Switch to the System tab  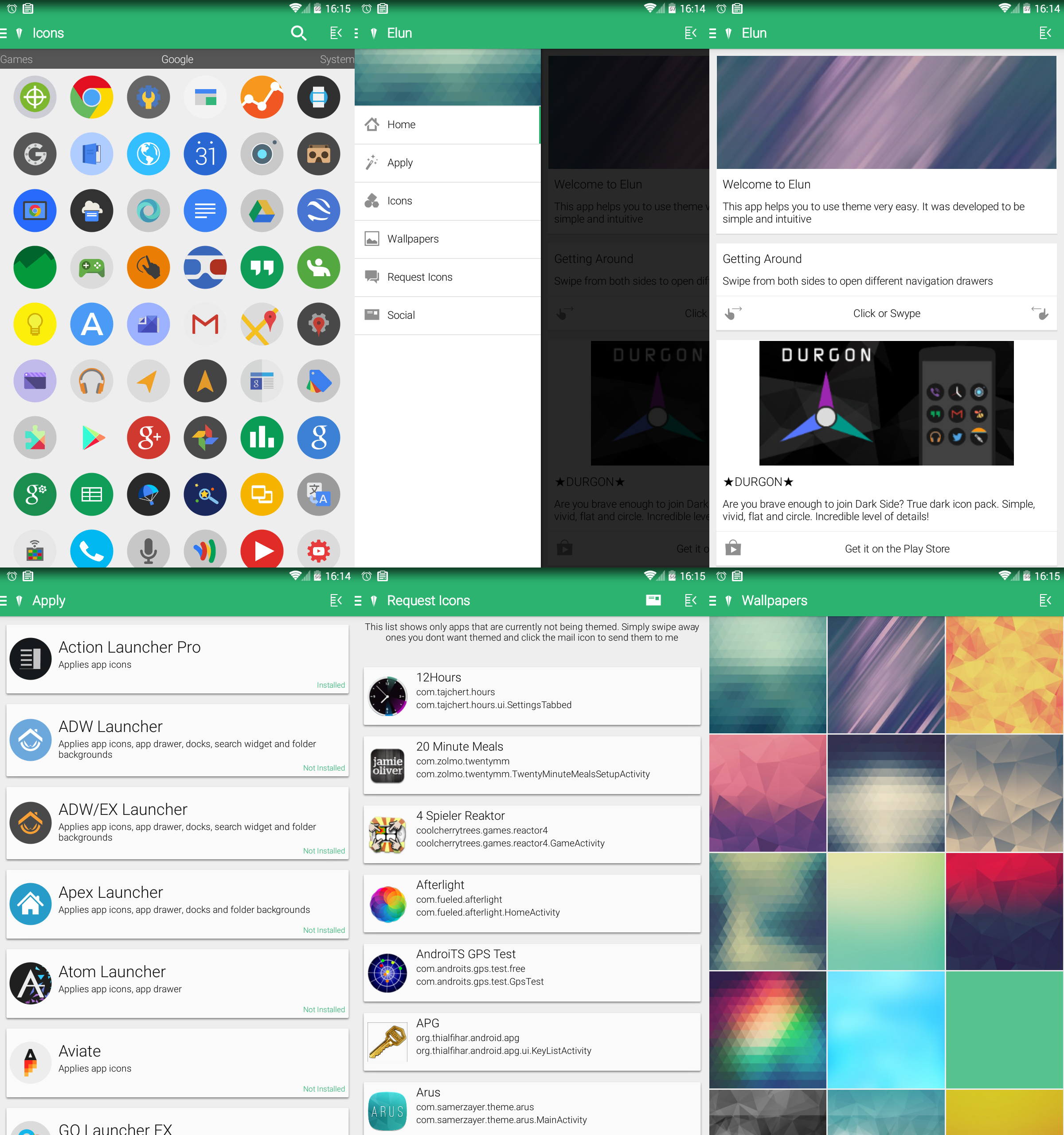(337, 59)
